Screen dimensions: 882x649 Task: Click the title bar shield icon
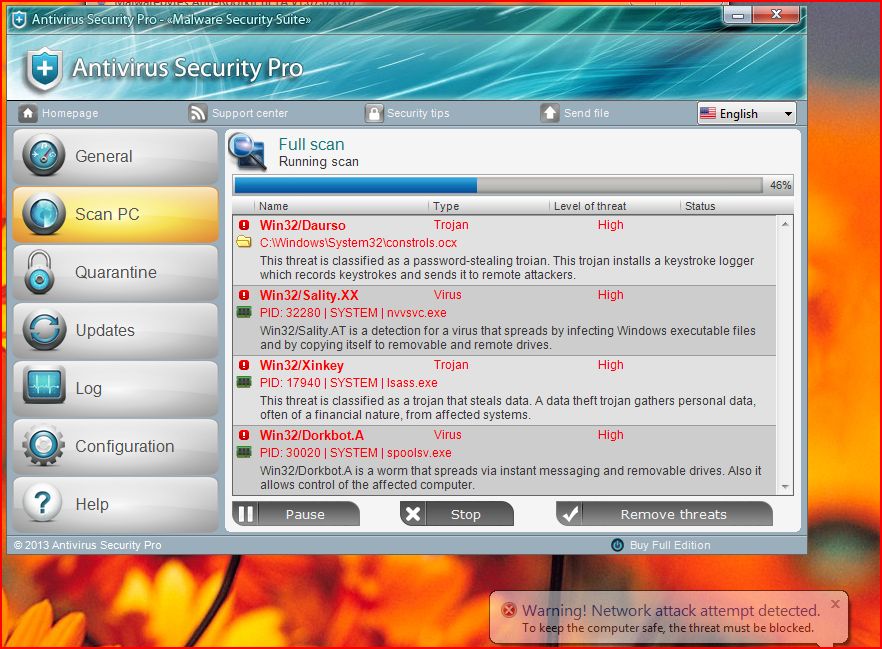pyautogui.click(x=19, y=20)
